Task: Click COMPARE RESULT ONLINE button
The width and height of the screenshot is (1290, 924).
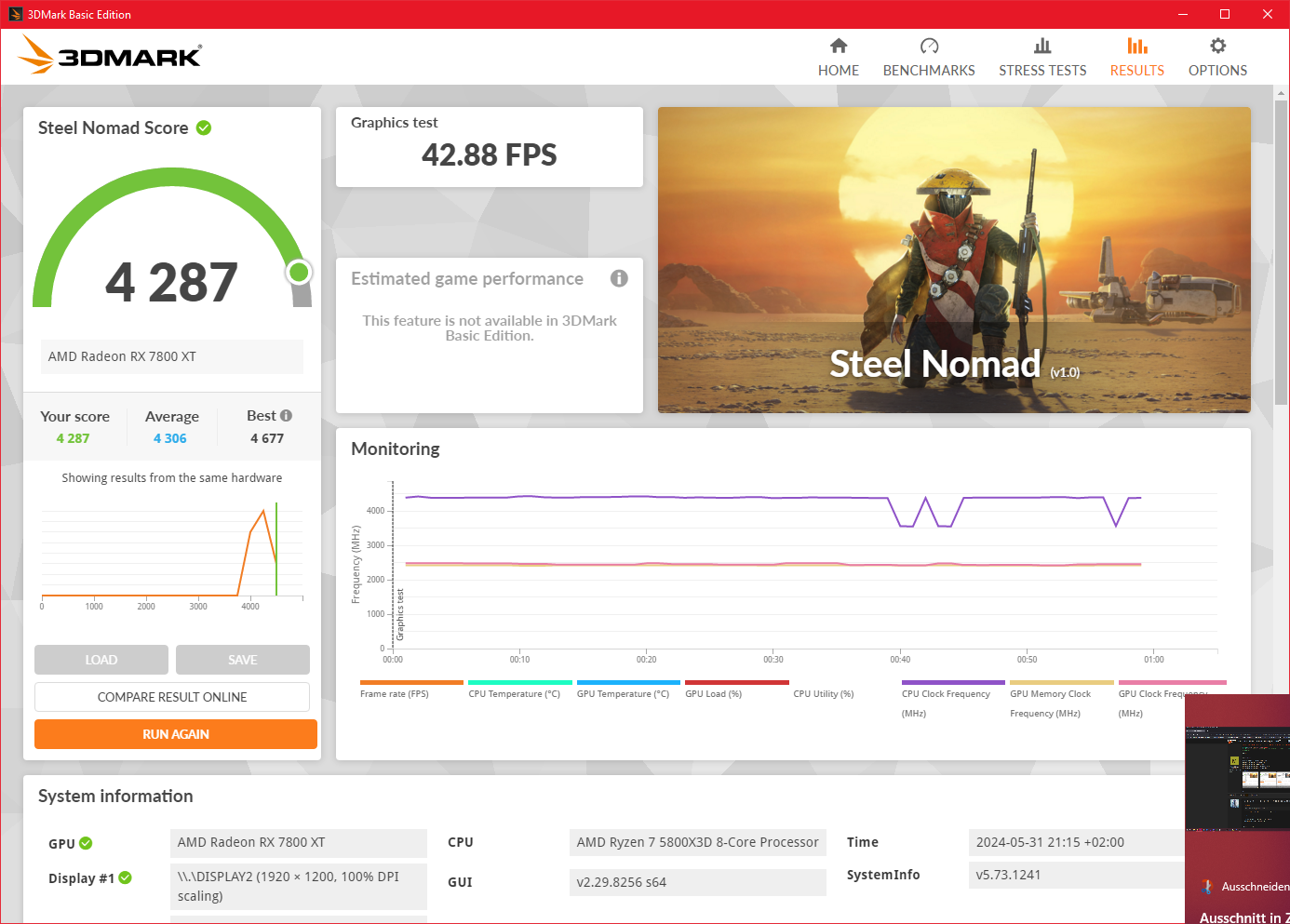Action: [172, 697]
